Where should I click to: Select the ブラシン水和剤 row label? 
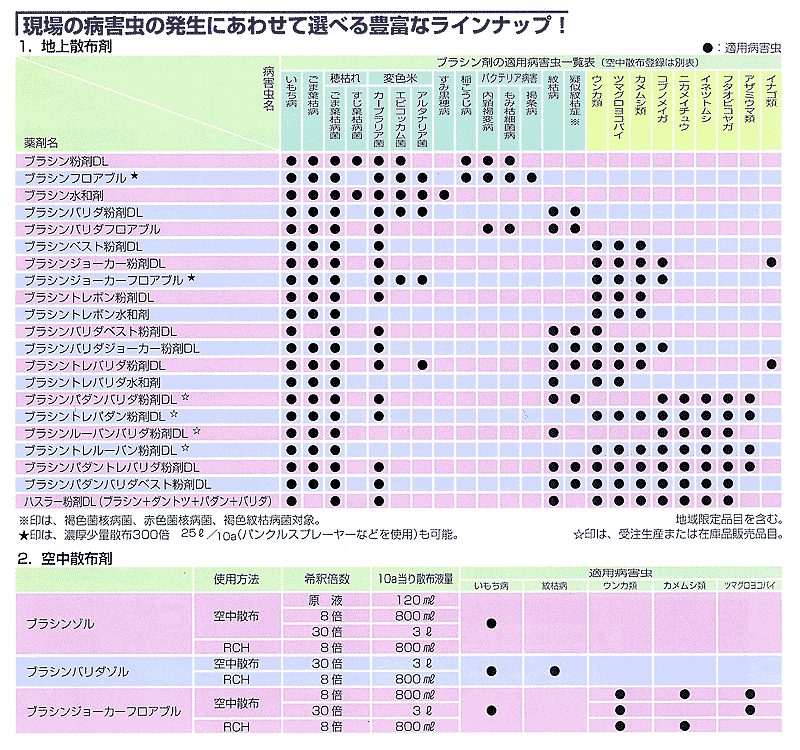[x=62, y=194]
